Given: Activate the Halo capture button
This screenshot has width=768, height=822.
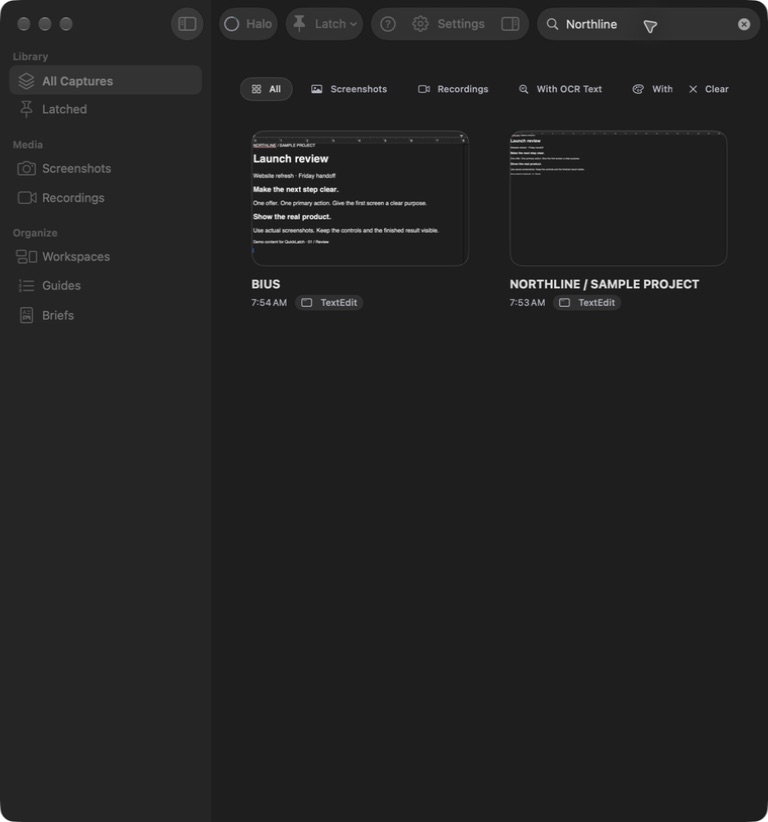Looking at the screenshot, I should tap(248, 24).
